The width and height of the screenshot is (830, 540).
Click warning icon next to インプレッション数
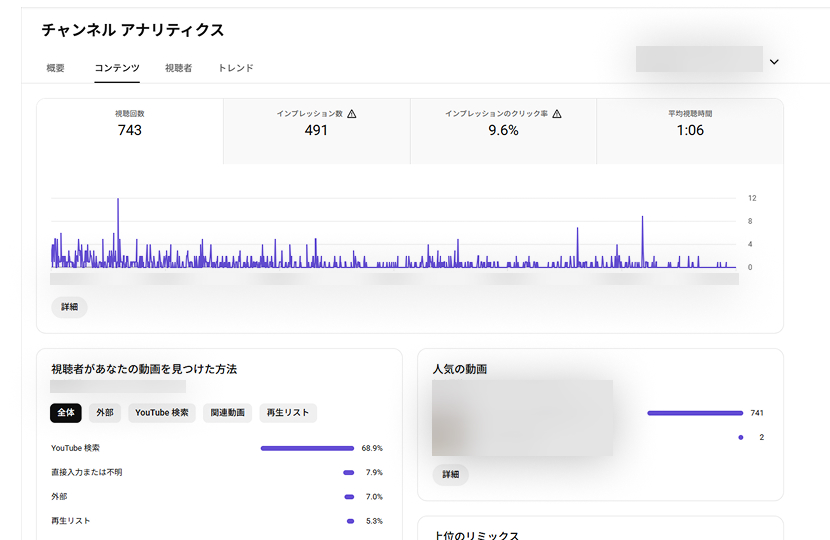[351, 114]
